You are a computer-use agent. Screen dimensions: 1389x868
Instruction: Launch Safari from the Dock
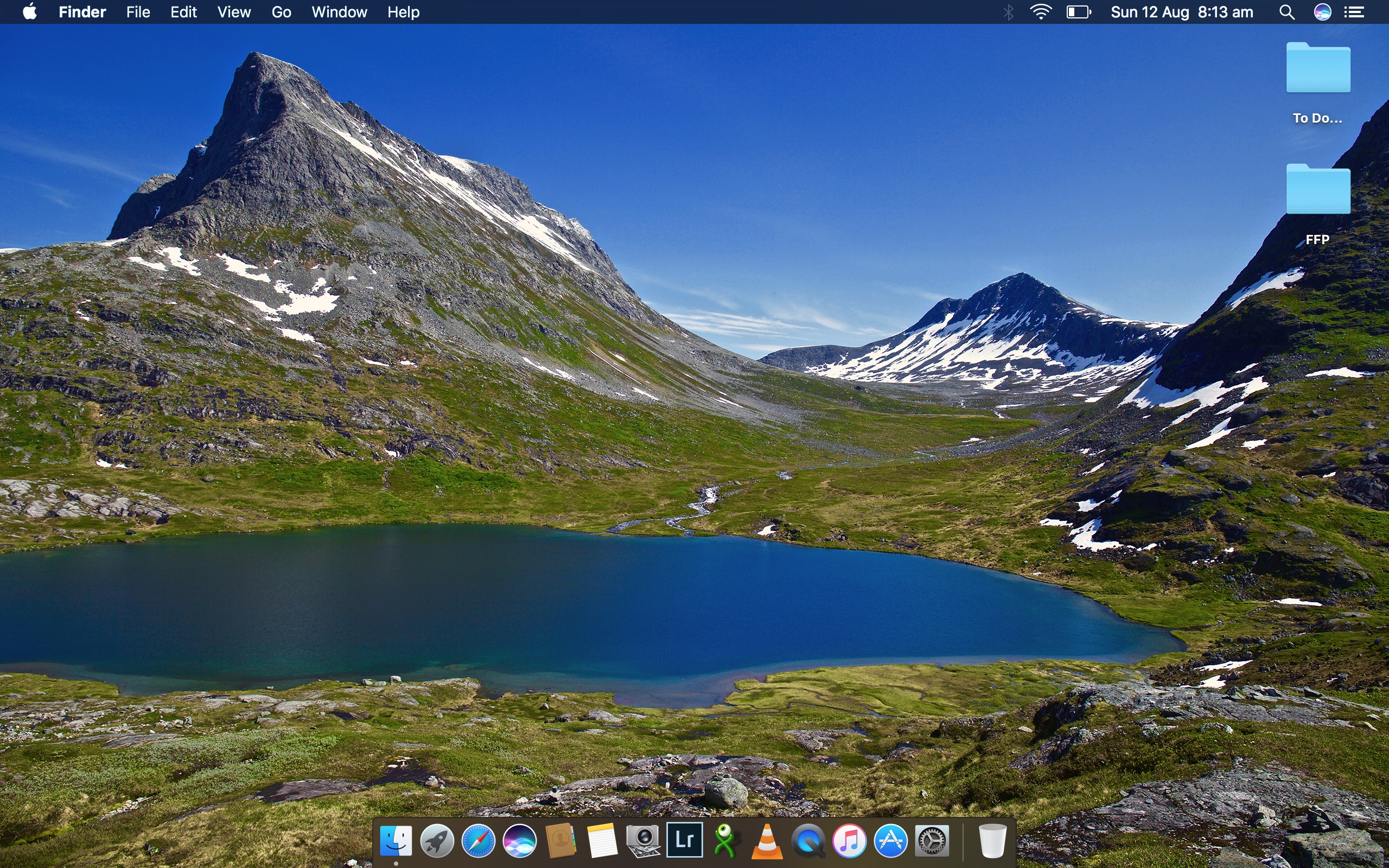[x=478, y=841]
